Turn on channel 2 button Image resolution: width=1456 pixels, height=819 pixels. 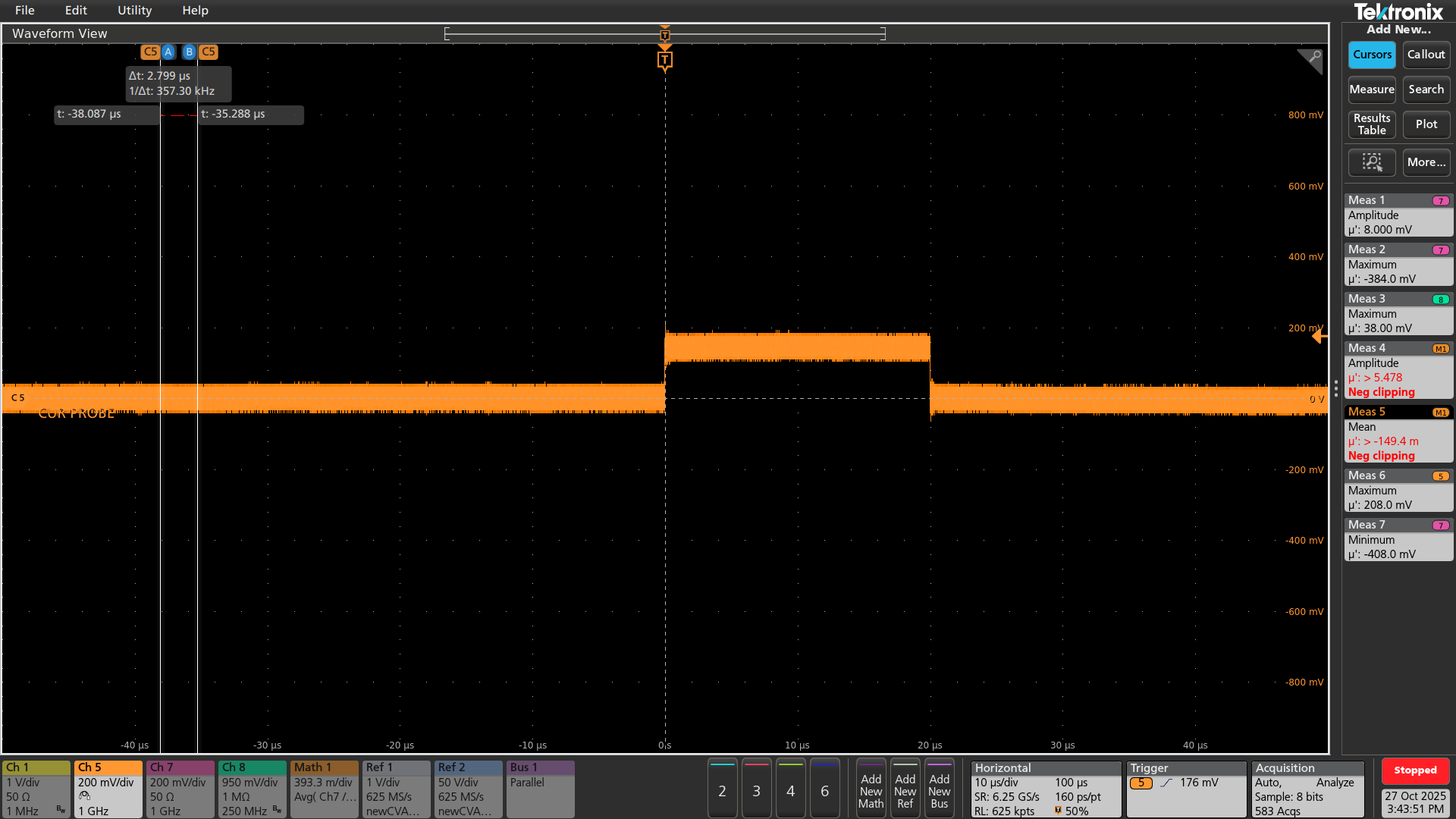(722, 790)
